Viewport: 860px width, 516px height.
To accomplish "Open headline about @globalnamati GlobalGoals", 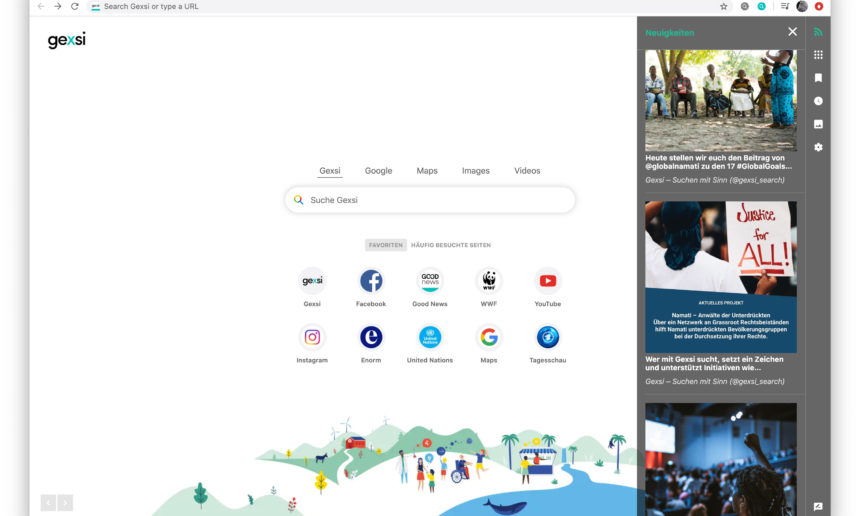I will tap(718, 162).
